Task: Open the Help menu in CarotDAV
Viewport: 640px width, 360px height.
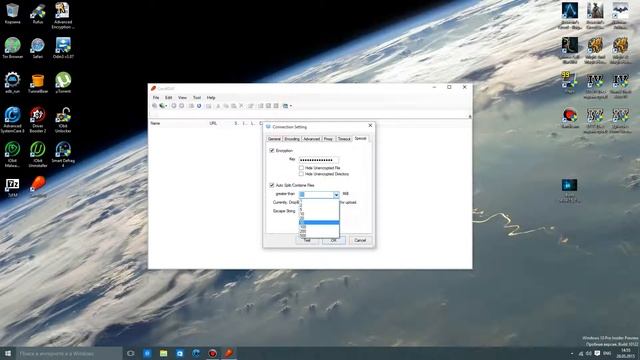Action: tap(211, 98)
